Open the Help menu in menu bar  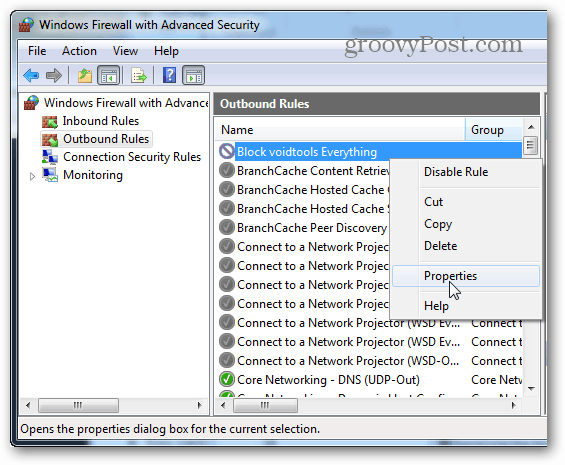166,51
